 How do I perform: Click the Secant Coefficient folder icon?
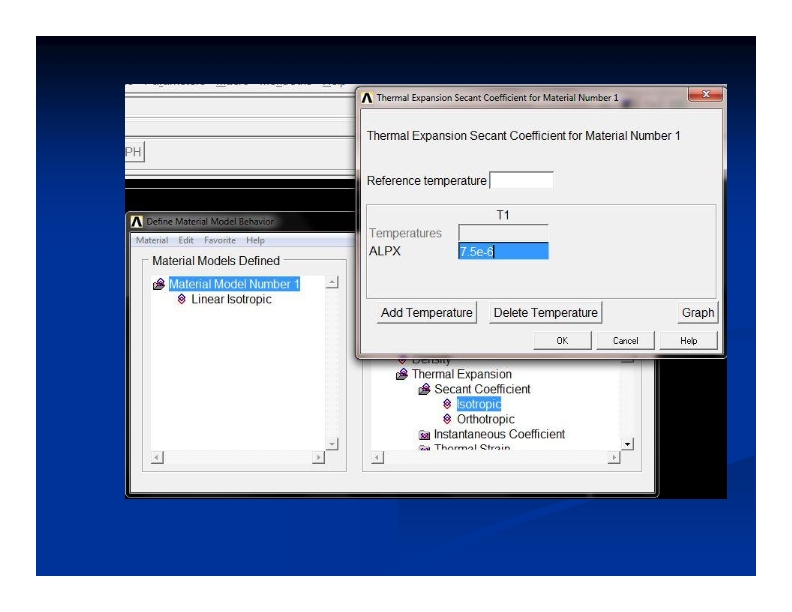click(425, 390)
